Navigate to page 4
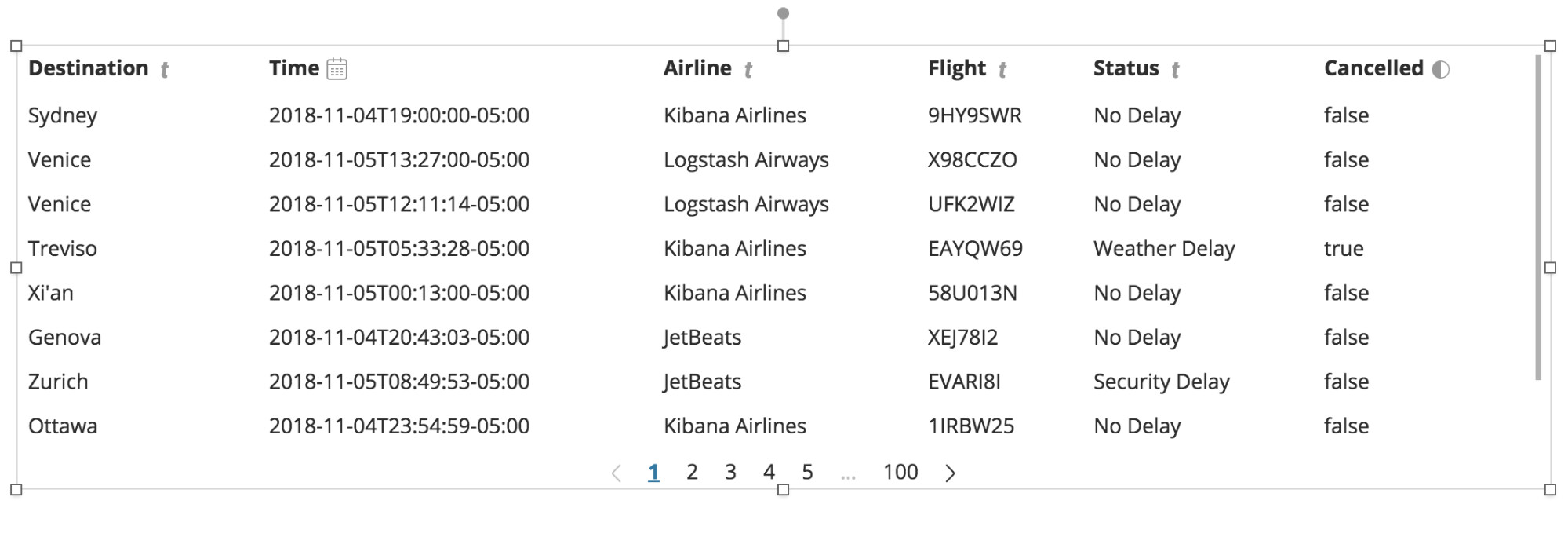1568x537 pixels. [x=769, y=472]
